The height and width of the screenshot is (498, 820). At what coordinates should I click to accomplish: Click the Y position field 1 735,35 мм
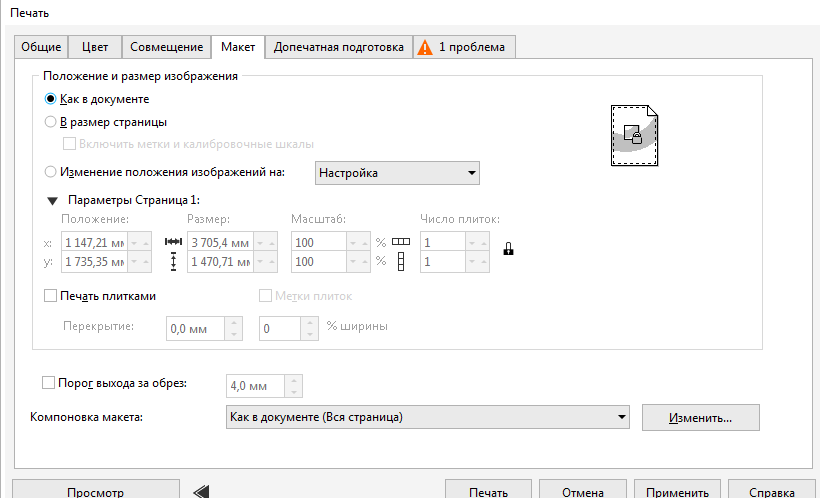click(95, 262)
